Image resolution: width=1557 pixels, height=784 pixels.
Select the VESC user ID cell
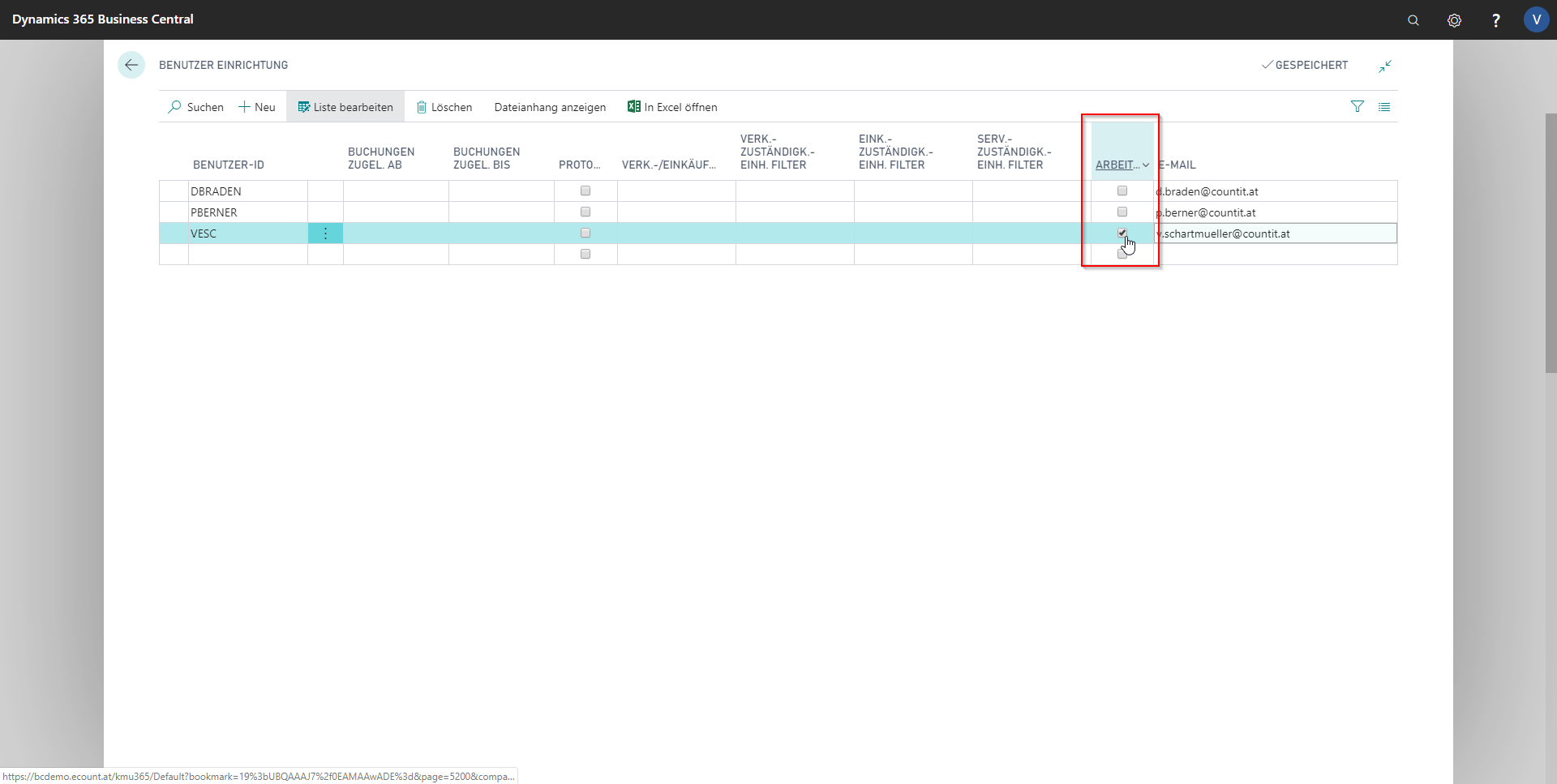click(247, 233)
